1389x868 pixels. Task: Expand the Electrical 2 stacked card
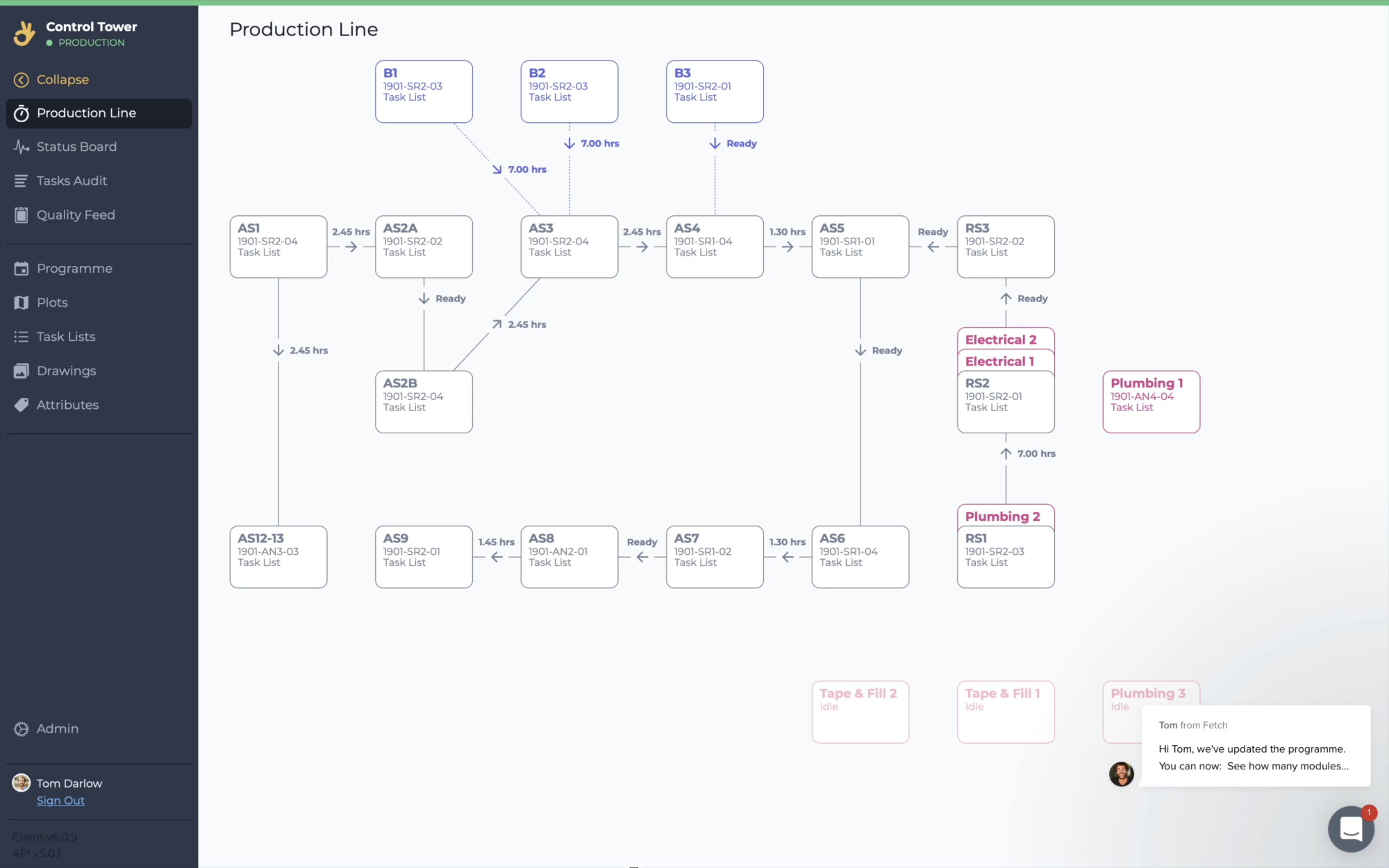click(1001, 340)
